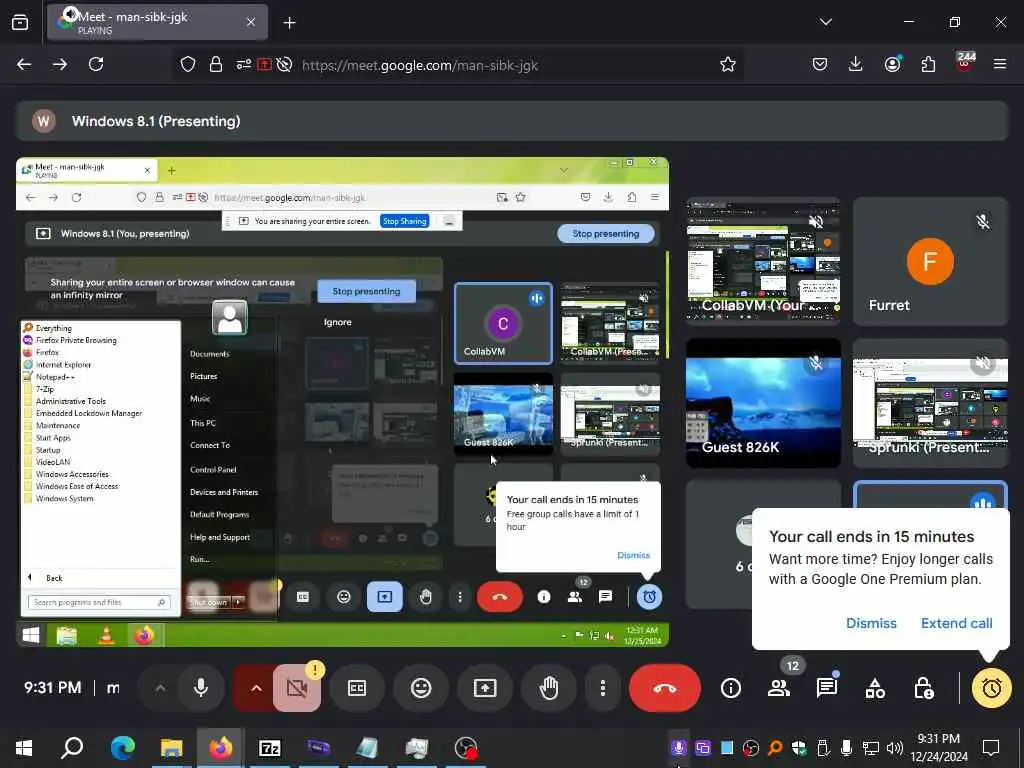Open taskbar volume speaker icon

pos(895,748)
